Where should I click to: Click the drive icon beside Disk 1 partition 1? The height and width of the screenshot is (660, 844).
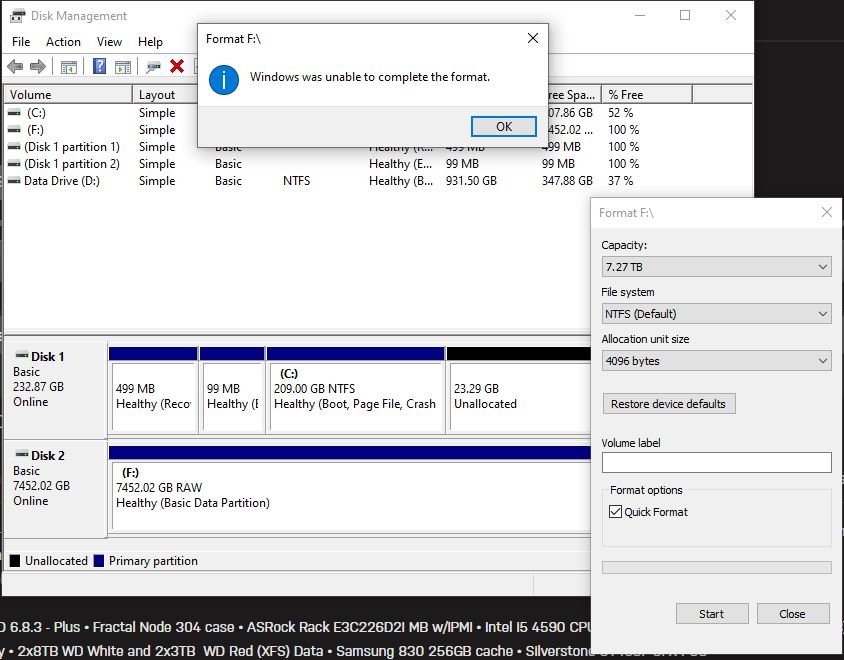click(15, 147)
